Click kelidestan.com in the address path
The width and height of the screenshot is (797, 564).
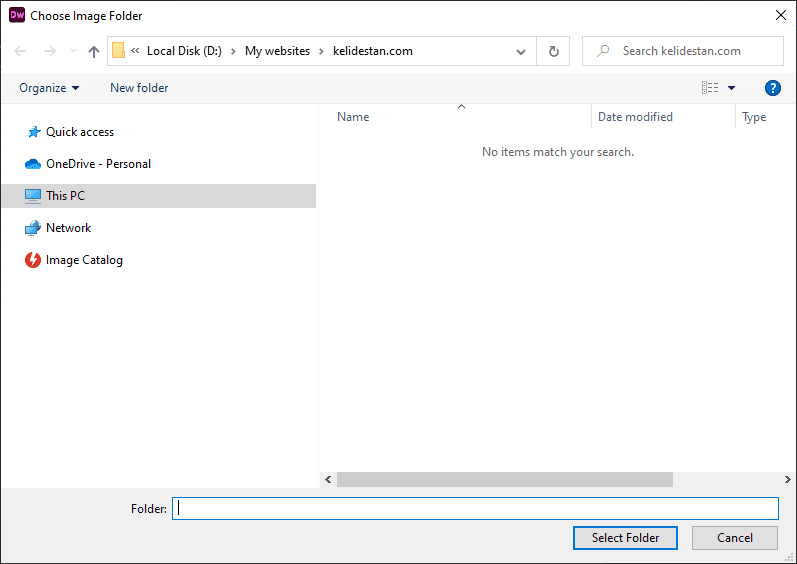pos(373,51)
